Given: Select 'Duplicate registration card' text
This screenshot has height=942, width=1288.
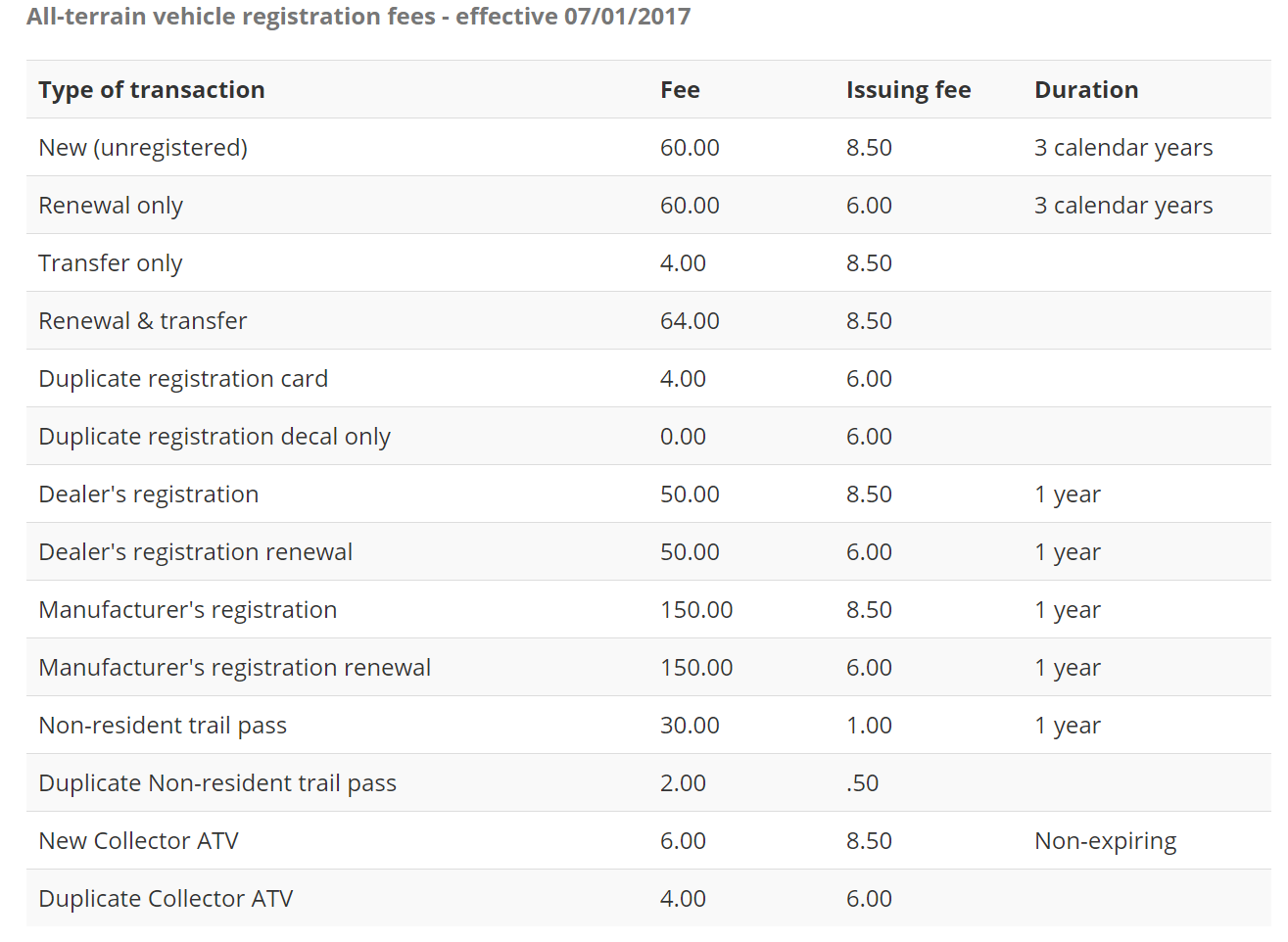Looking at the screenshot, I should pos(183,379).
